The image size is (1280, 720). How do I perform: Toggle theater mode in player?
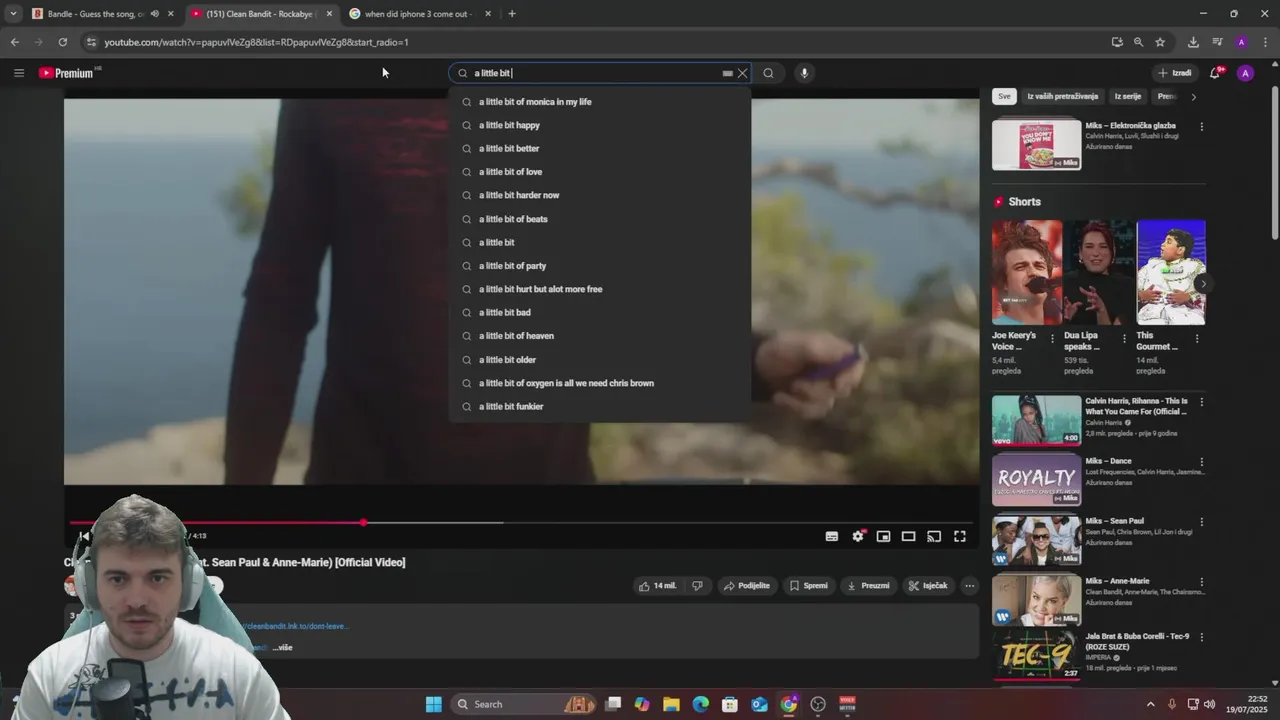tap(908, 537)
